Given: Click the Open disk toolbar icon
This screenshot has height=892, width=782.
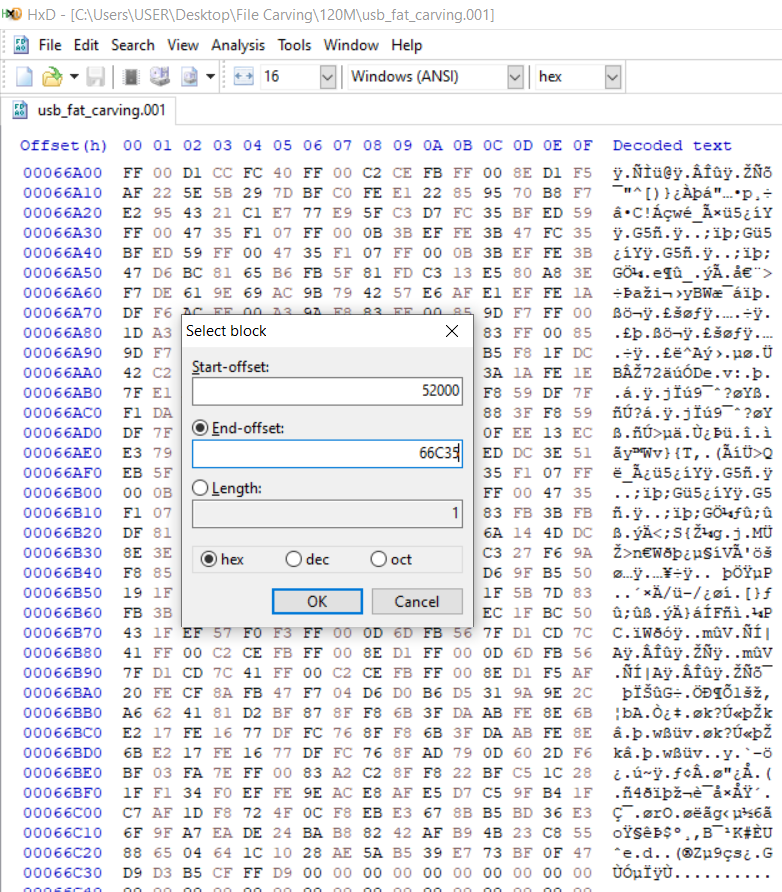Looking at the screenshot, I should tap(160, 77).
